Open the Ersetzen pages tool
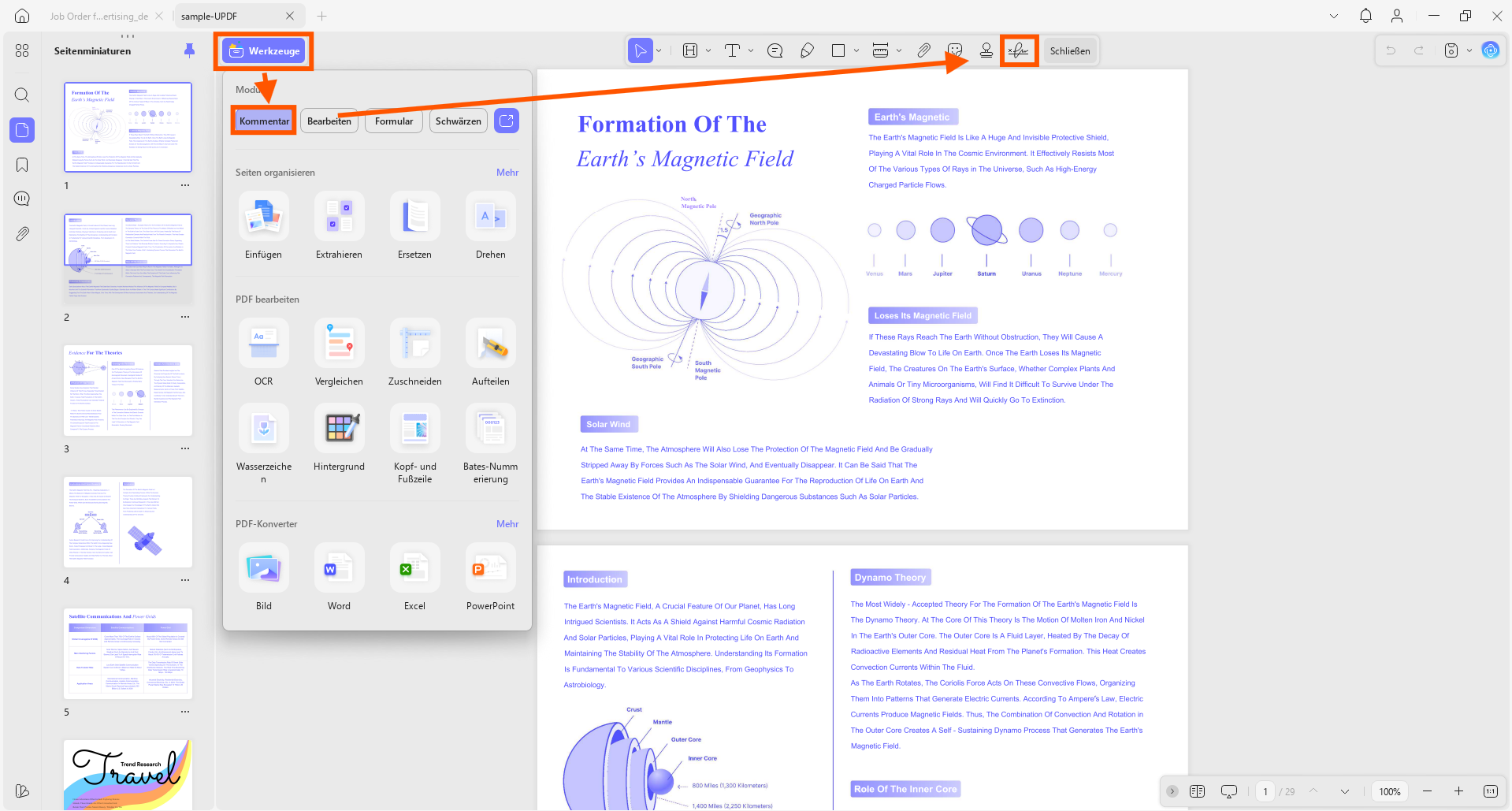Viewport: 1512px width, 811px height. tap(414, 225)
